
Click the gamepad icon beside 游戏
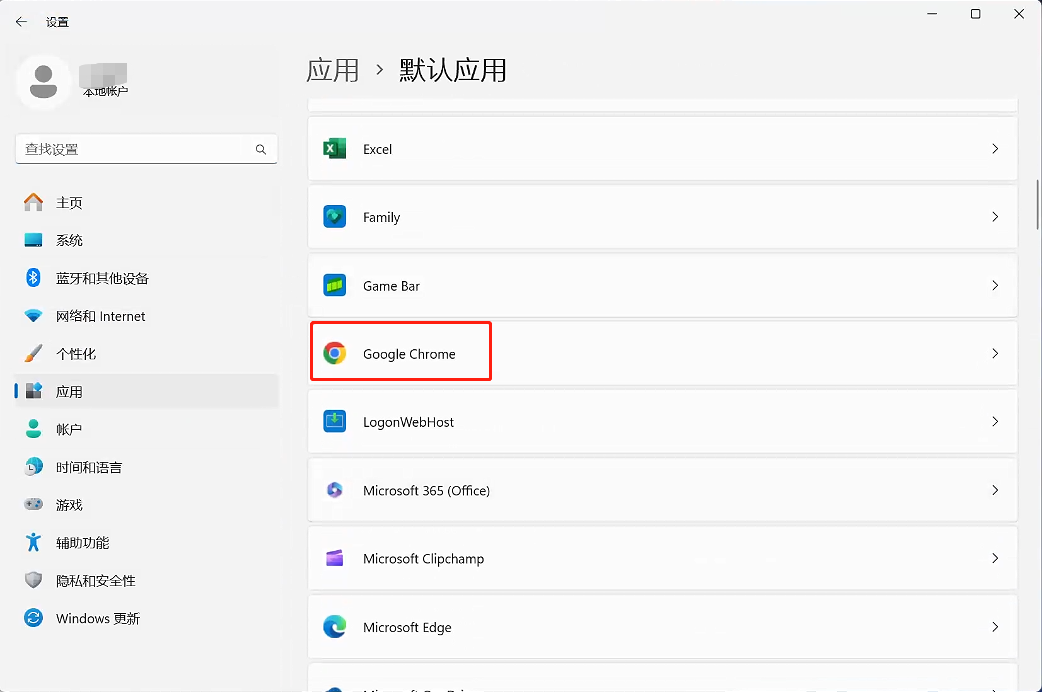pos(33,505)
